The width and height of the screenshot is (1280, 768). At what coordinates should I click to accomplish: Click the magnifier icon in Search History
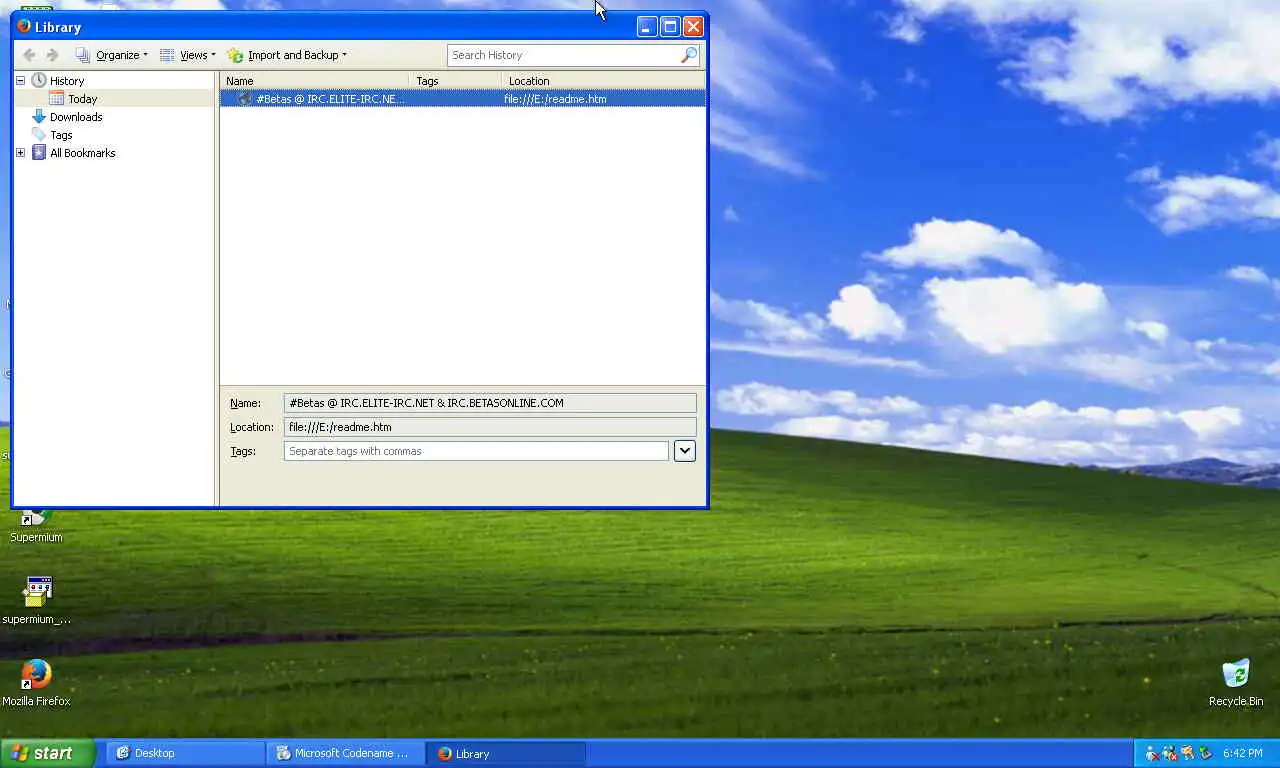(689, 55)
